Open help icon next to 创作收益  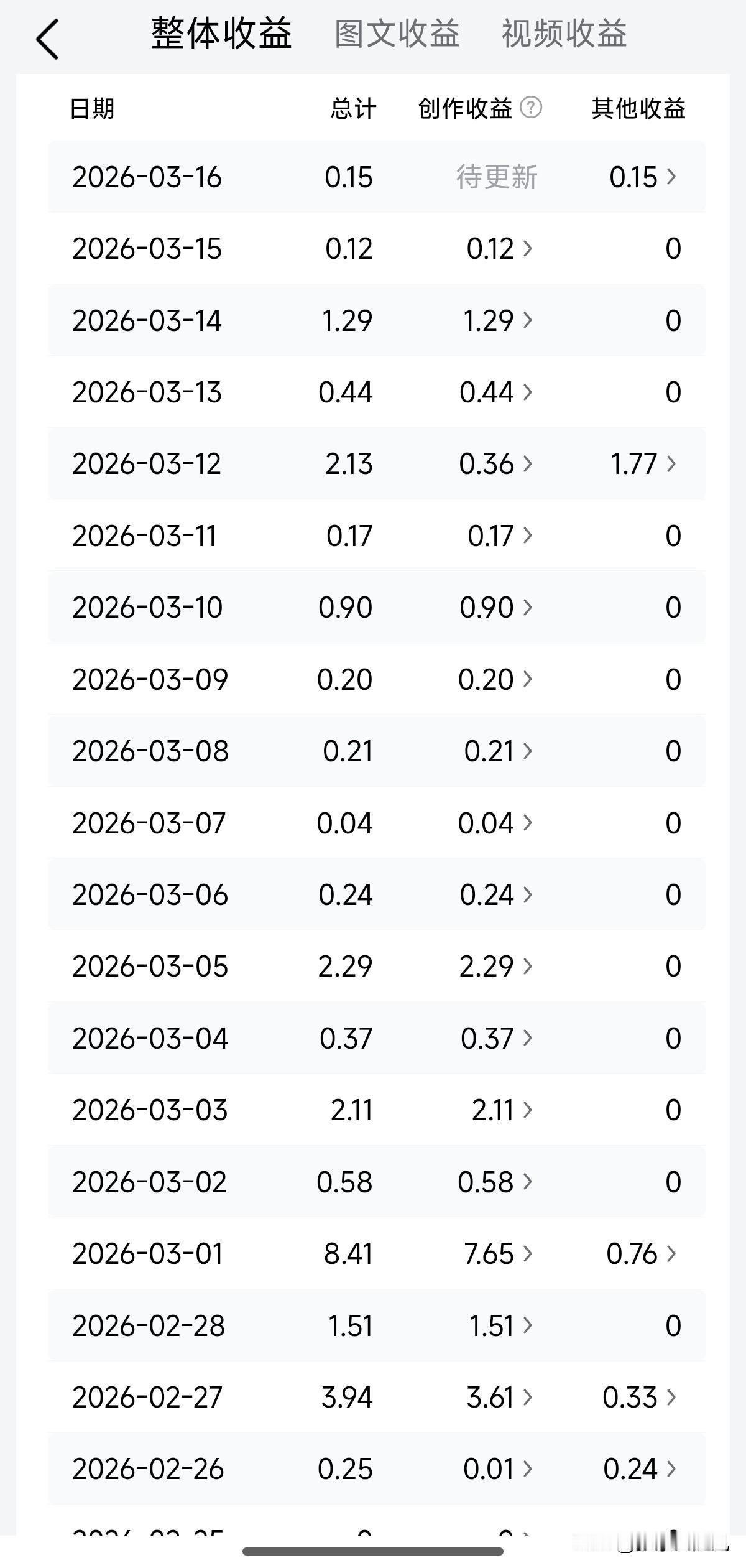[531, 108]
